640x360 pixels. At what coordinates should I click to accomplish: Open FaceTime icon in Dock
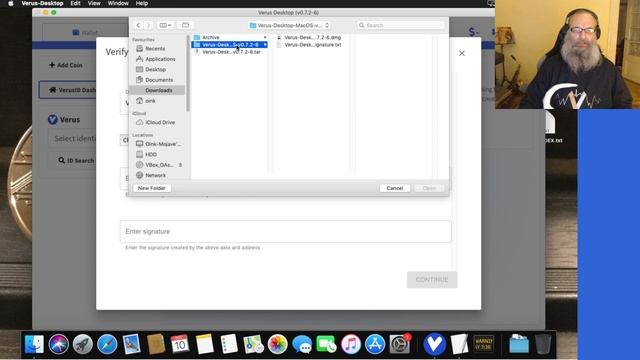click(x=327, y=344)
